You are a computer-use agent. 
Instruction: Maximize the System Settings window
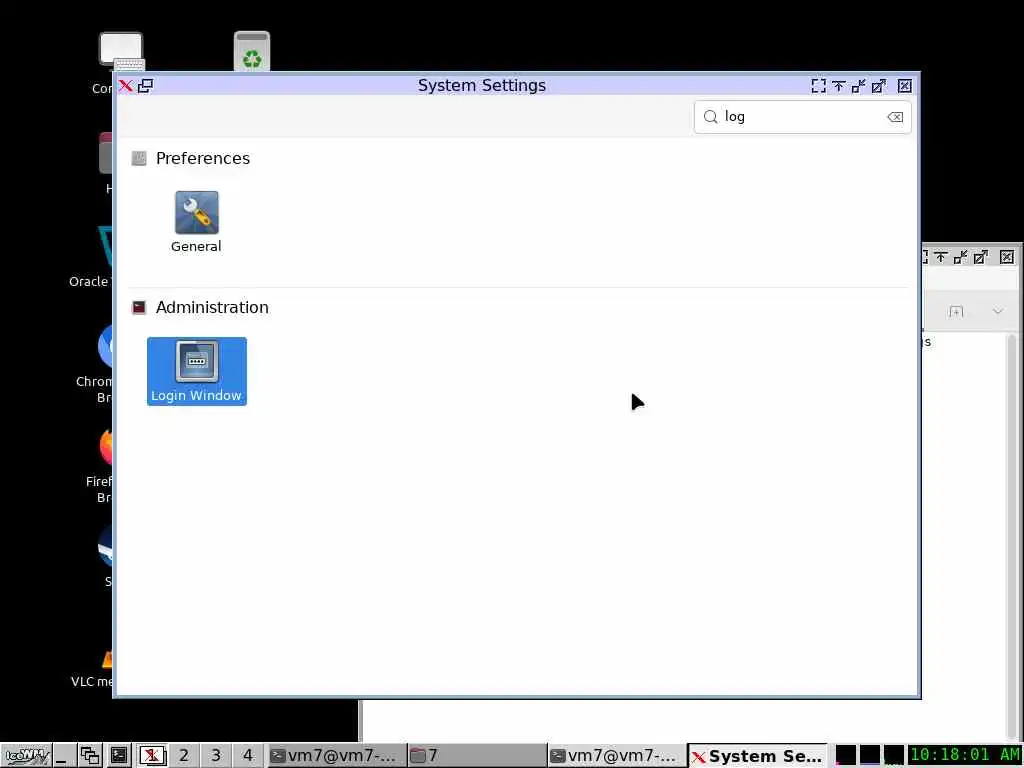pyautogui.click(x=879, y=86)
